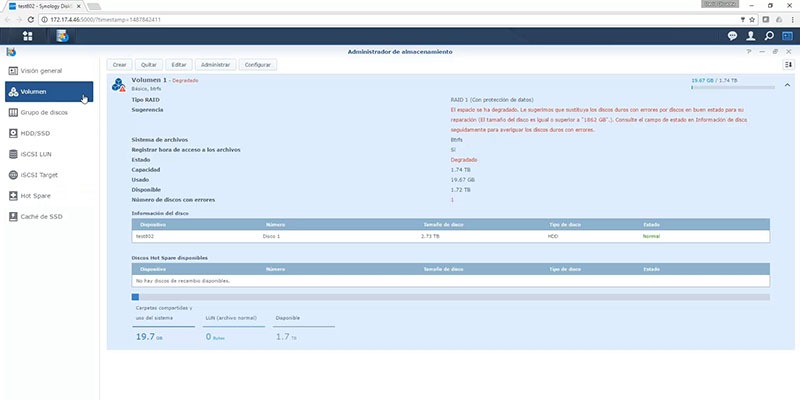Bookmark this page with the star icon
The width and height of the screenshot is (800, 400).
coord(752,19)
